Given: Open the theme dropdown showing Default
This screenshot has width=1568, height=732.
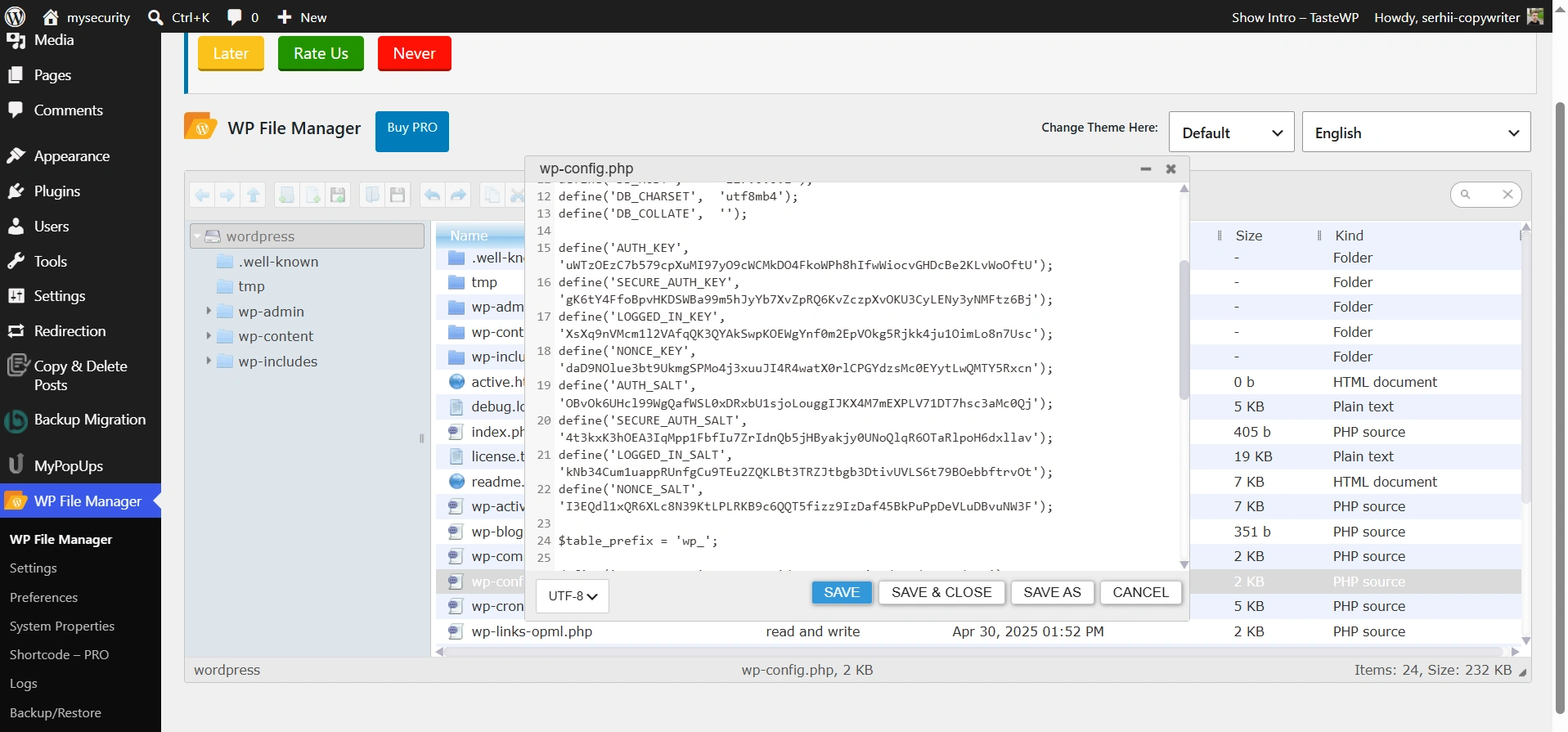Looking at the screenshot, I should point(1231,132).
